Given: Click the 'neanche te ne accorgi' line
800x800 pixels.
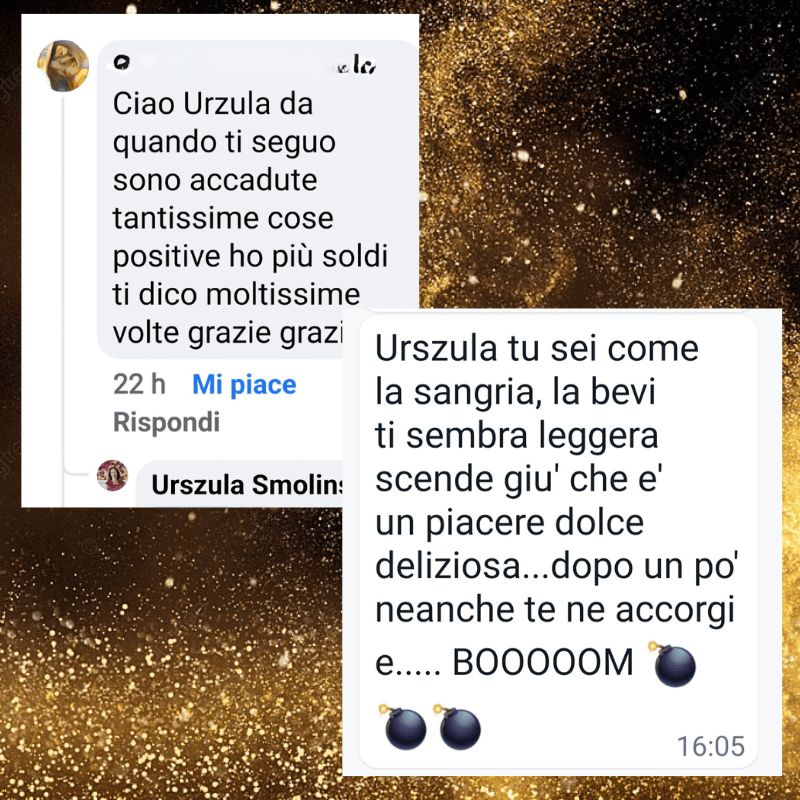Looking at the screenshot, I should click(x=555, y=610).
